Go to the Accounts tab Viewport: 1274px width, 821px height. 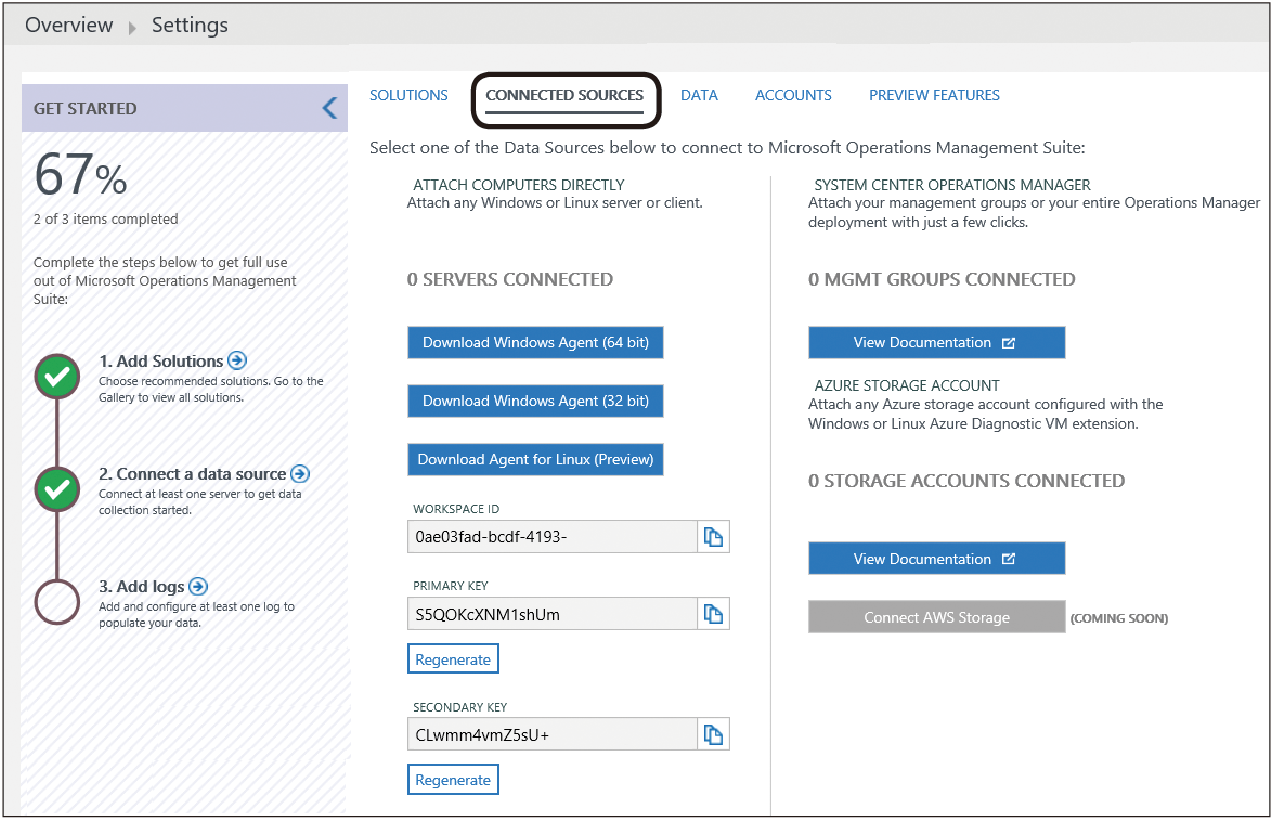click(x=793, y=95)
